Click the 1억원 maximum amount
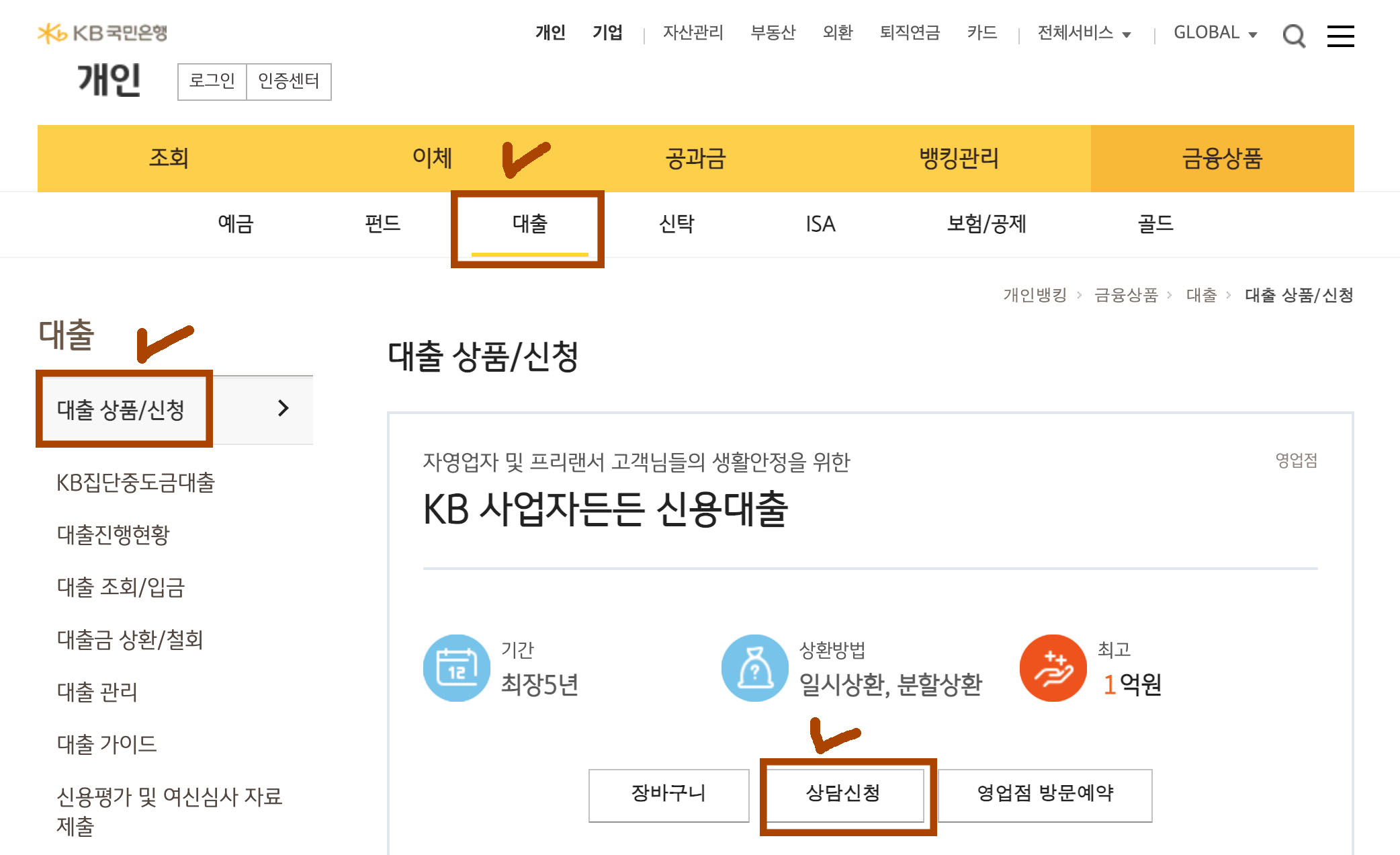Image resolution: width=1400 pixels, height=855 pixels. [1133, 684]
